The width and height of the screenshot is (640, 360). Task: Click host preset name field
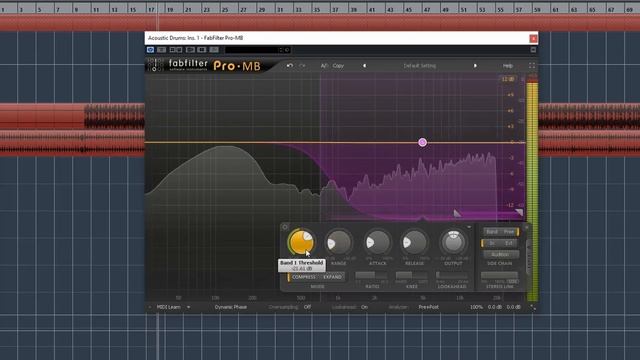point(252,50)
